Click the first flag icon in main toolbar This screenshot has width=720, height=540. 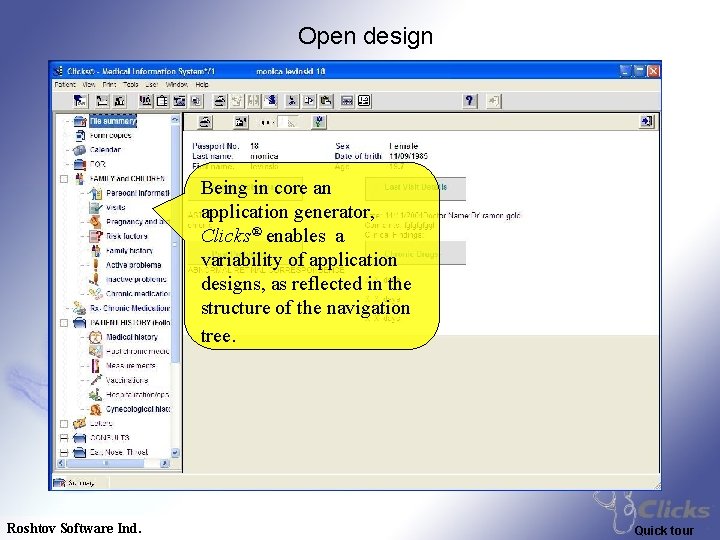coord(80,101)
